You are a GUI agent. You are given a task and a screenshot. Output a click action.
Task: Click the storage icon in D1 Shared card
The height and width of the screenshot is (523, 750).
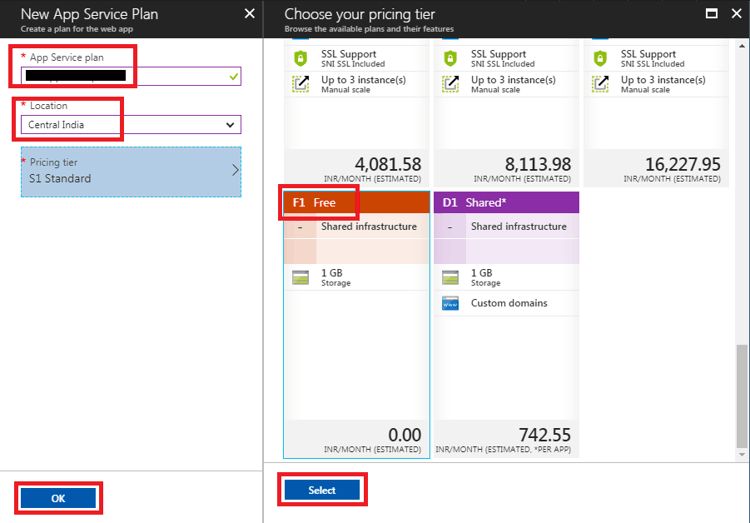[x=450, y=277]
